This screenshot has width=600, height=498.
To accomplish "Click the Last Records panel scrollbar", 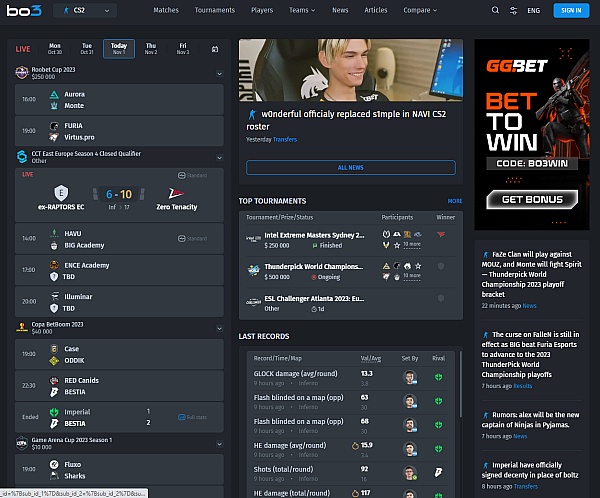I will (x=460, y=384).
